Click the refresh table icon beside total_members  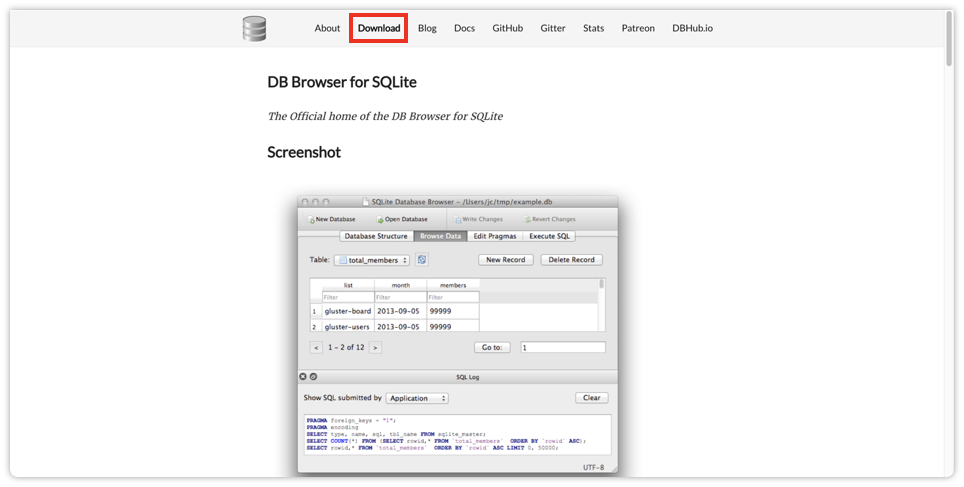422,259
